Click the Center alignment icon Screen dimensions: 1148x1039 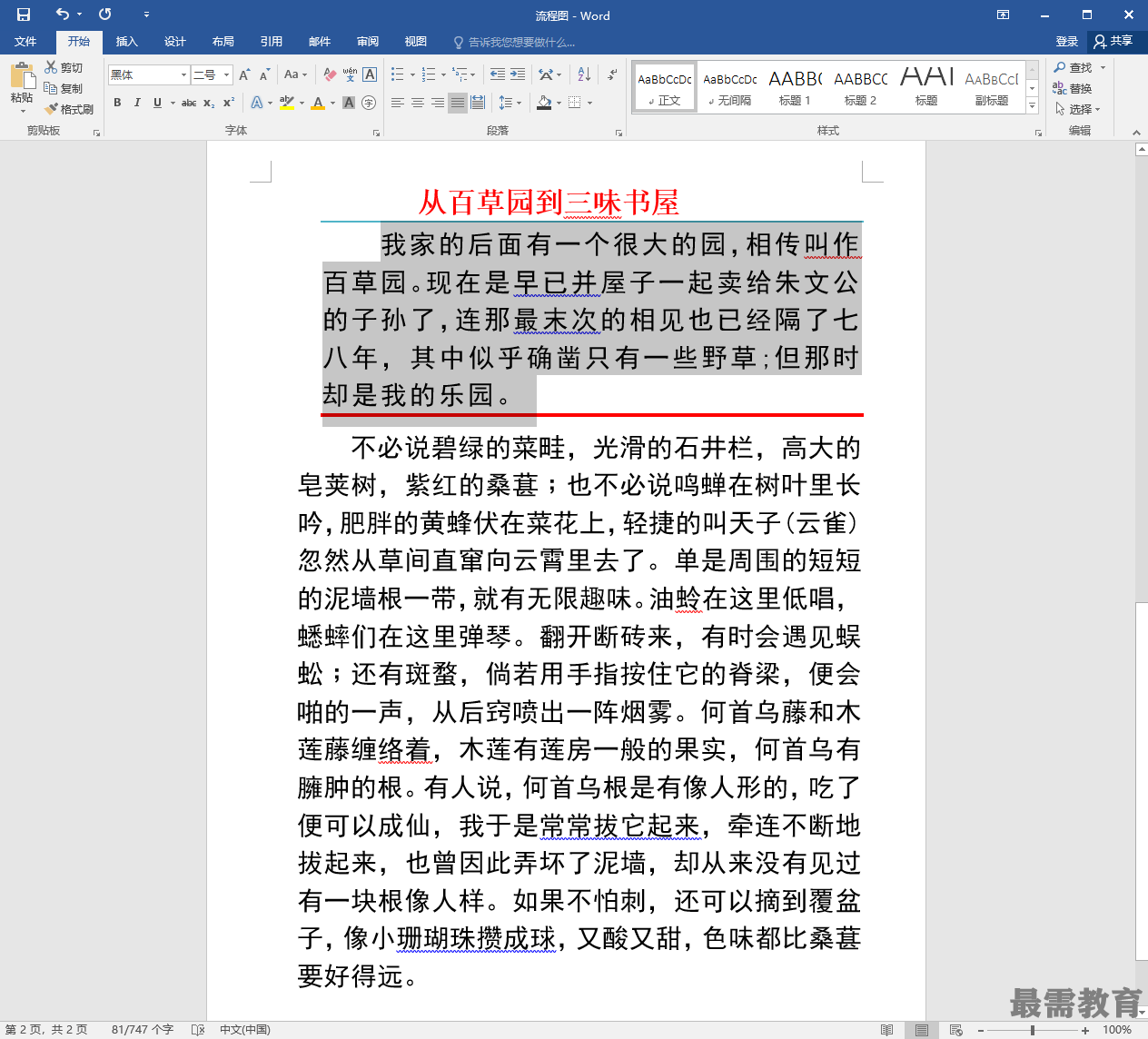point(418,103)
